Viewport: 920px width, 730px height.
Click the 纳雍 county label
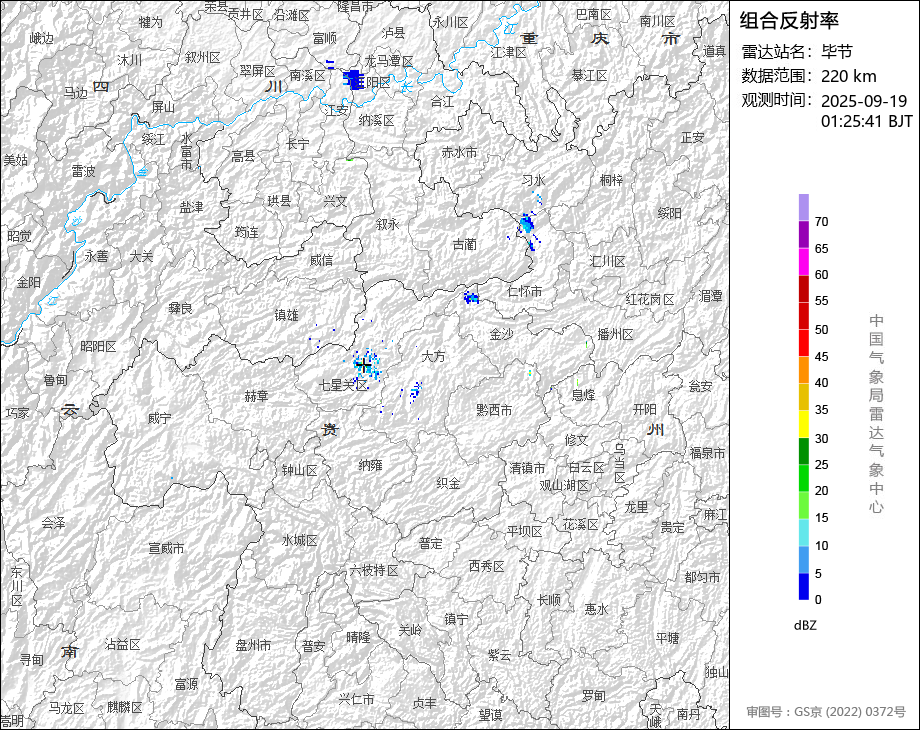pyautogui.click(x=370, y=465)
